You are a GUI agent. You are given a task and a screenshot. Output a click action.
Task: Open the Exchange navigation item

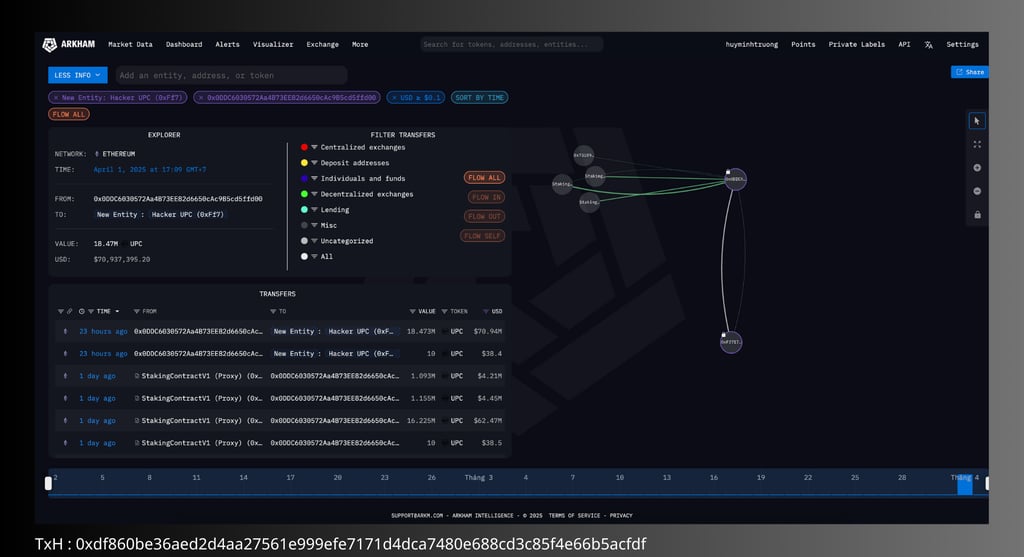(323, 44)
